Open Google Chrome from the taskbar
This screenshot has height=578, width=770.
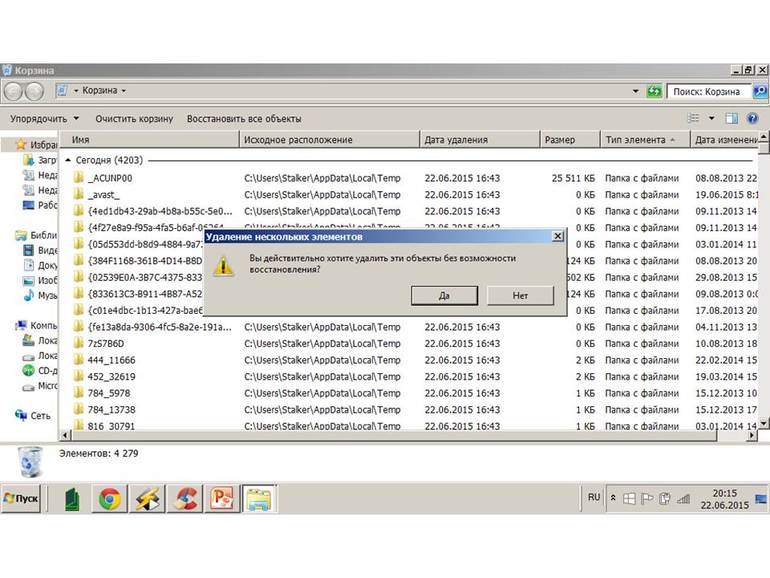pyautogui.click(x=110, y=498)
